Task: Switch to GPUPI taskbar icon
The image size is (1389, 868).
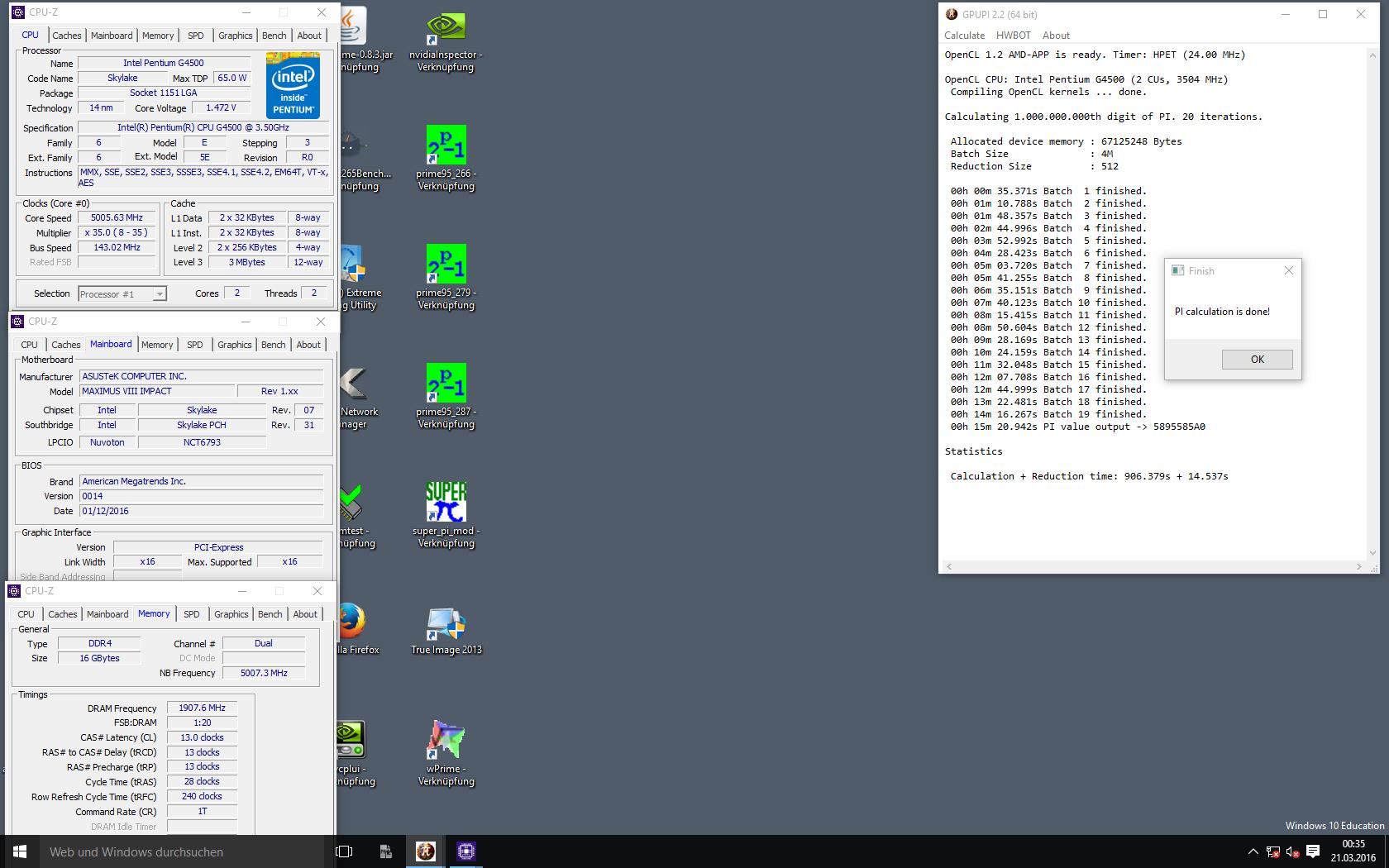Action: click(426, 851)
